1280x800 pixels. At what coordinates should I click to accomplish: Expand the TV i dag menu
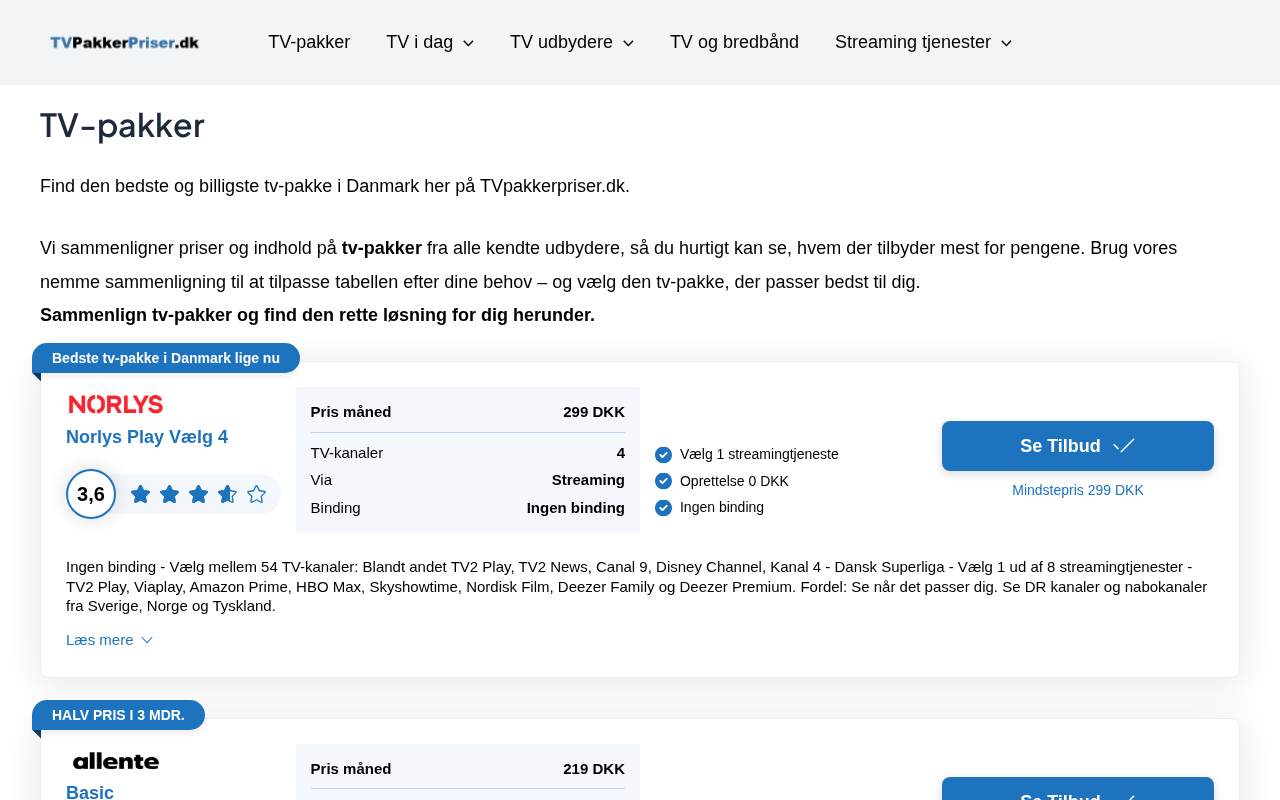(430, 42)
